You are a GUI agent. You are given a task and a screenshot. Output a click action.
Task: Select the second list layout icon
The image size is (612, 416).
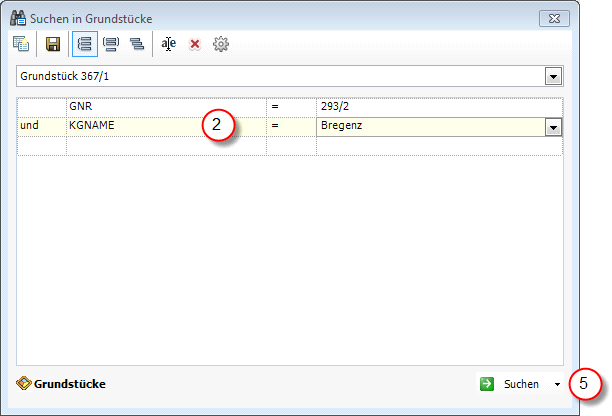tap(111, 44)
